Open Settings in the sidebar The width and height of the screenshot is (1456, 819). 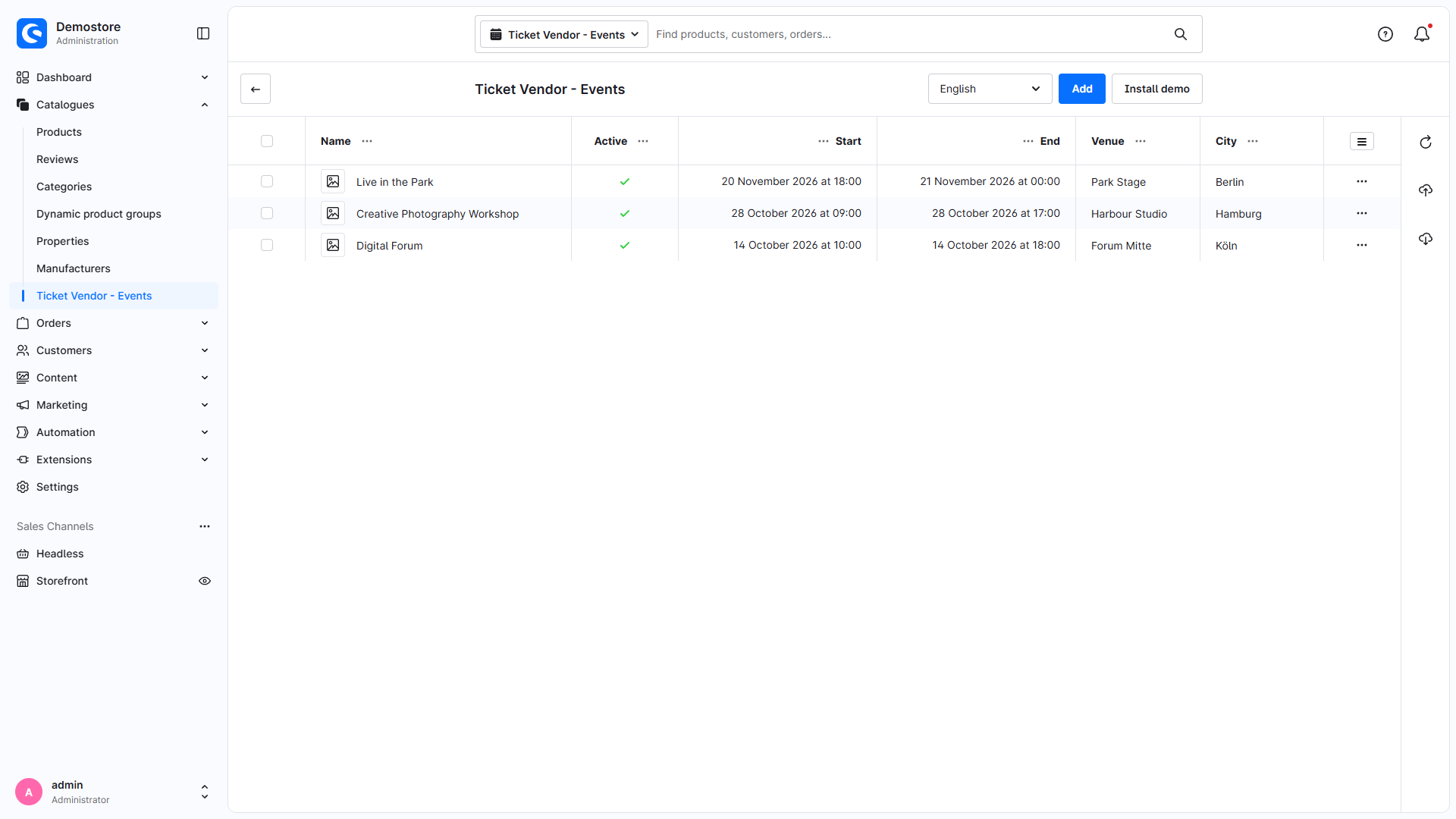pyautogui.click(x=58, y=487)
